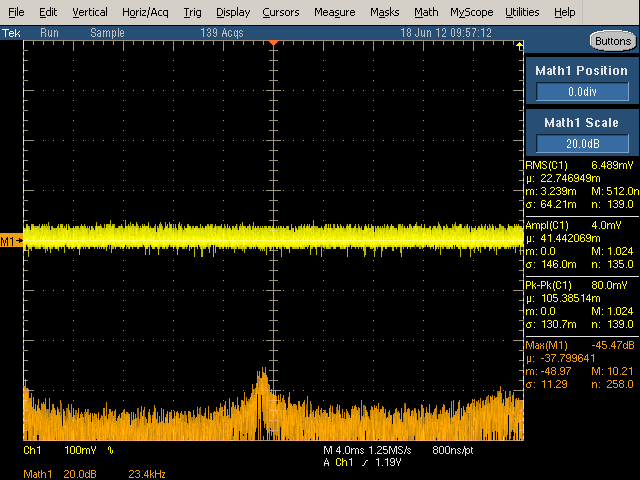Open the Utilities menu

[x=522, y=12]
